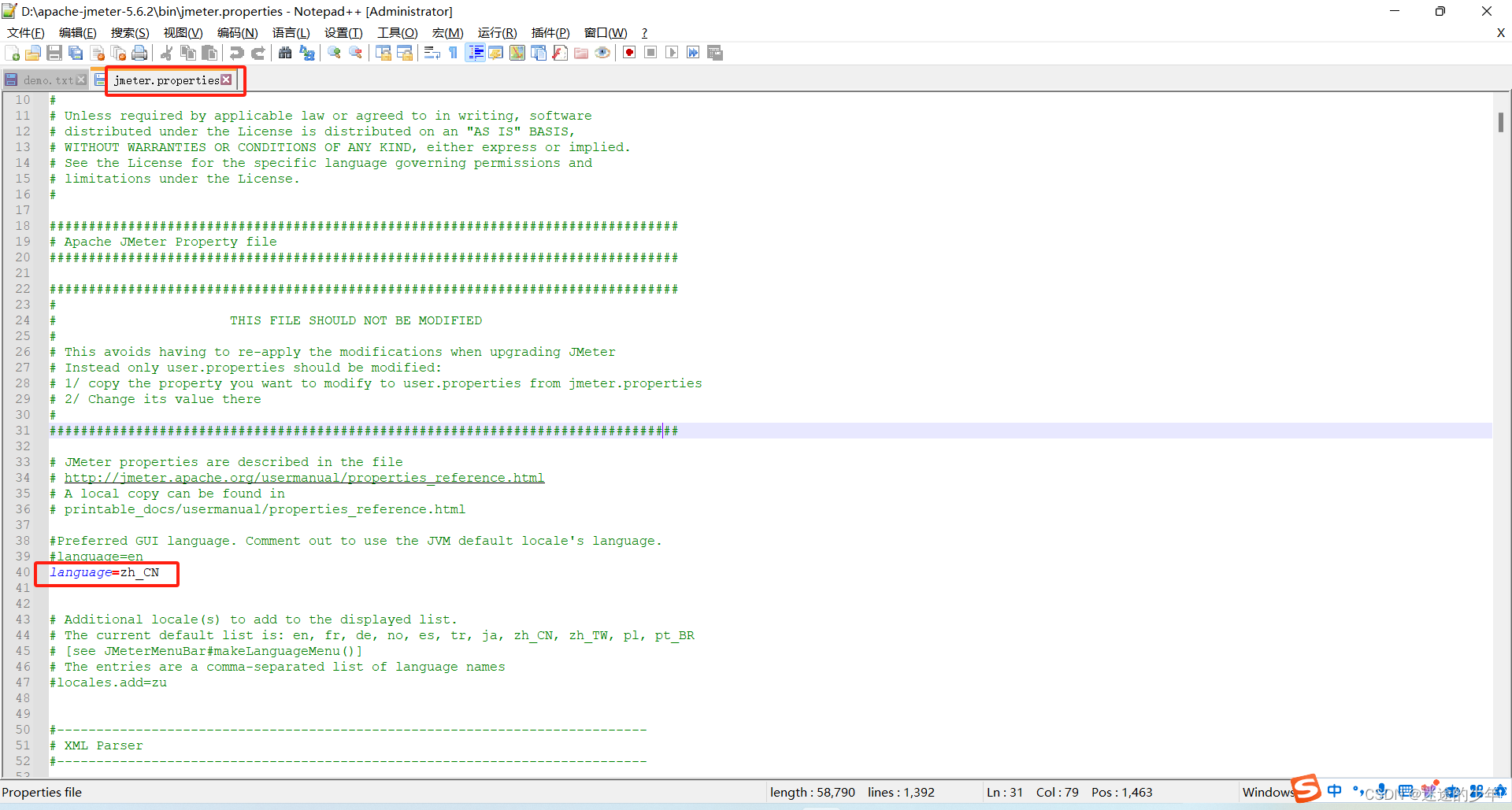Click the #language=en line
The width and height of the screenshot is (1512, 810).
click(x=96, y=557)
